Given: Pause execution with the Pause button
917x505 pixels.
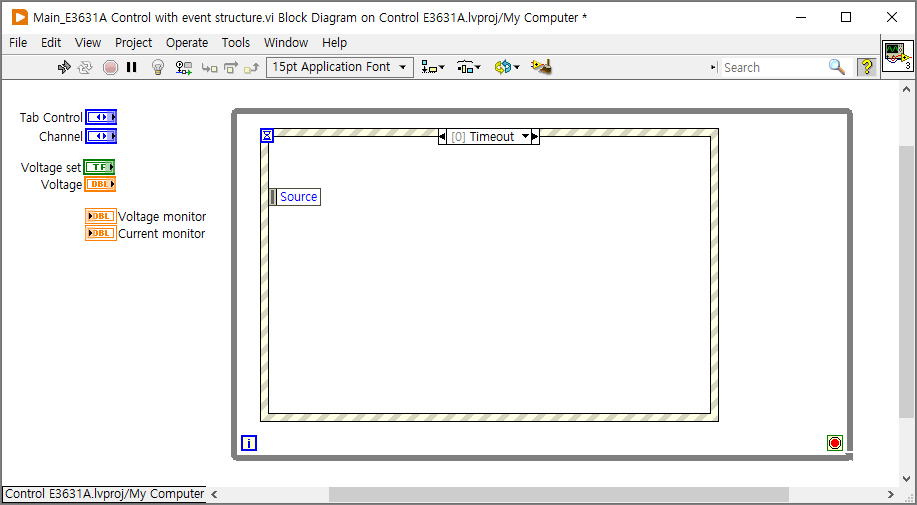Looking at the screenshot, I should tap(132, 67).
